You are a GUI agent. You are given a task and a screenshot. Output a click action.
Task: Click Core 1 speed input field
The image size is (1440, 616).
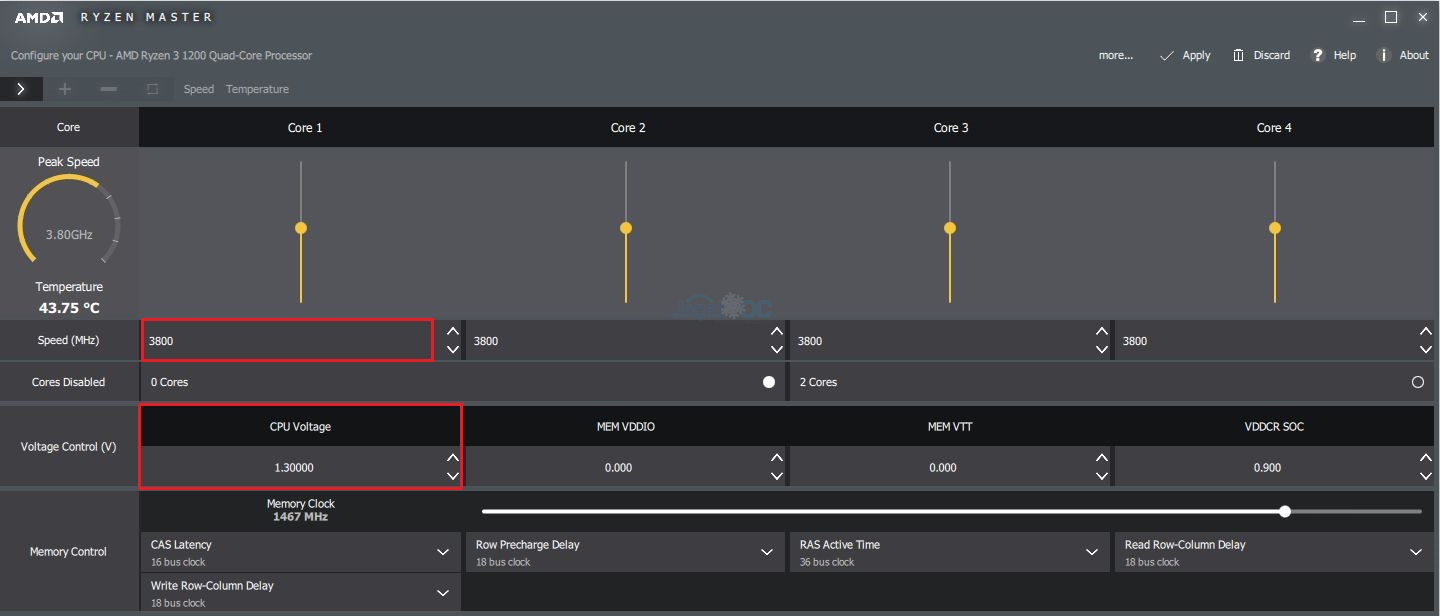point(287,340)
